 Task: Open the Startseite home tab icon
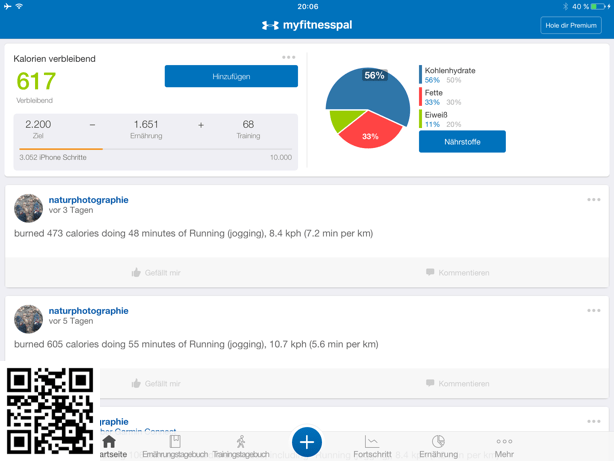pyautogui.click(x=109, y=442)
